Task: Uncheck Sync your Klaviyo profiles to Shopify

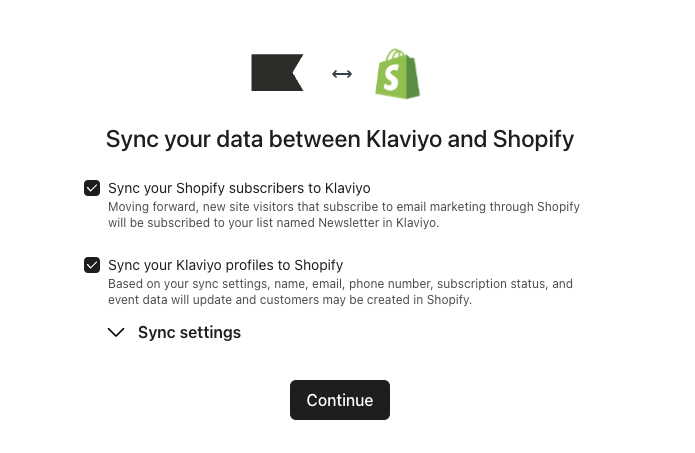Action: click(x=92, y=265)
